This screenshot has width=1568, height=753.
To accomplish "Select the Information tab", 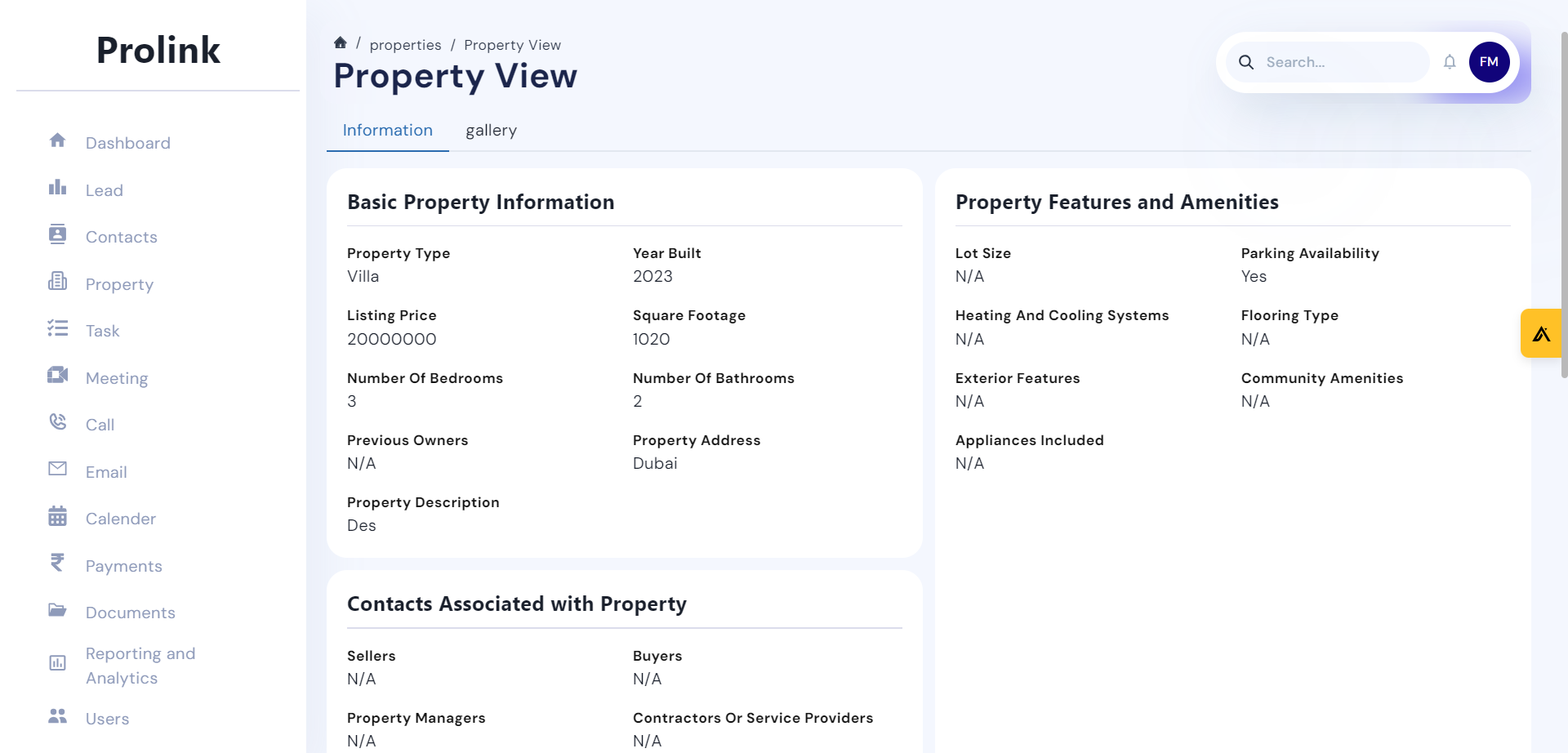I will point(387,130).
